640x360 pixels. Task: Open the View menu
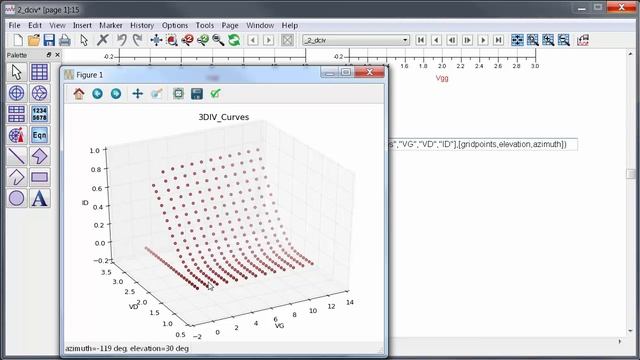click(x=57, y=25)
